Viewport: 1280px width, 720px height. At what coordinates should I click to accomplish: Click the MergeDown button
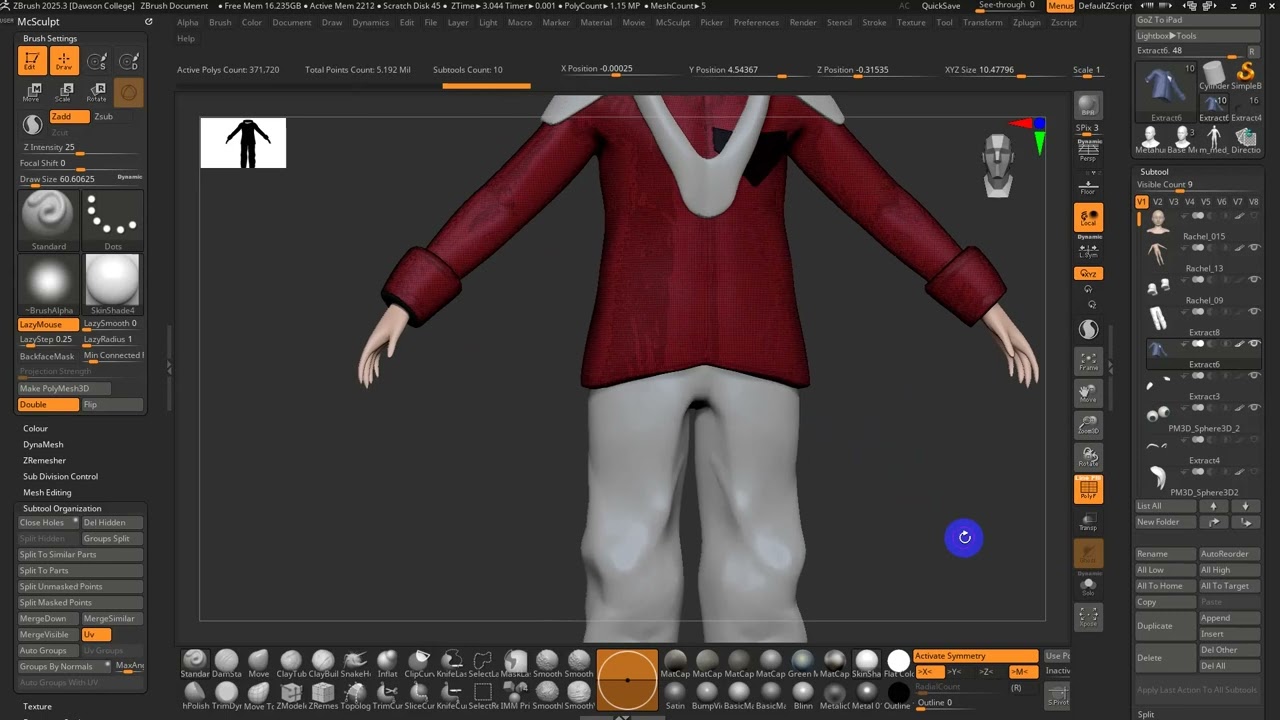(48, 618)
